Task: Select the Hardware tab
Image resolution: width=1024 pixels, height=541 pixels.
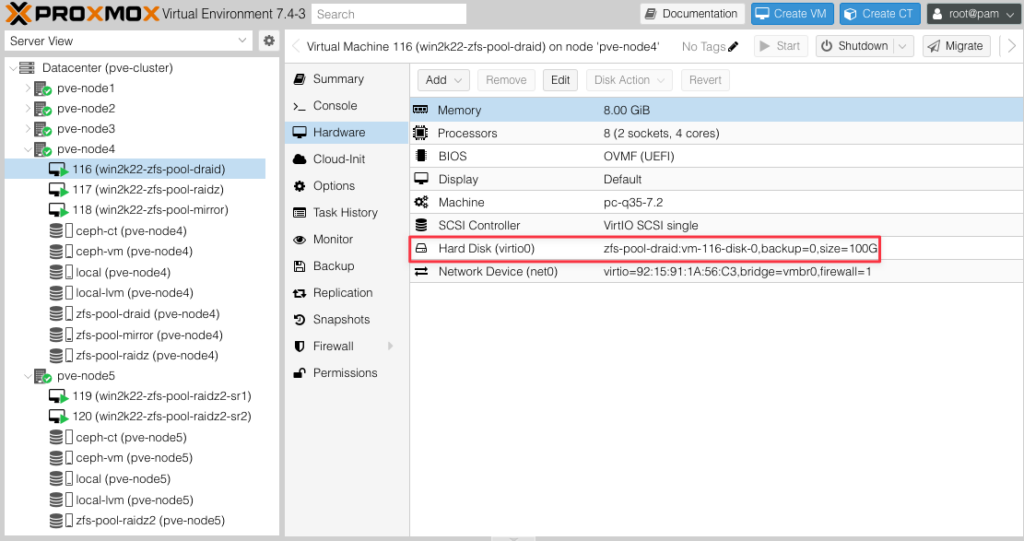Action: [x=347, y=133]
